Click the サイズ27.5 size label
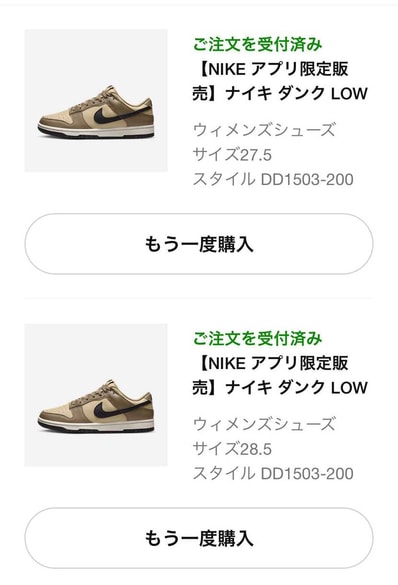 pyautogui.click(x=232, y=154)
